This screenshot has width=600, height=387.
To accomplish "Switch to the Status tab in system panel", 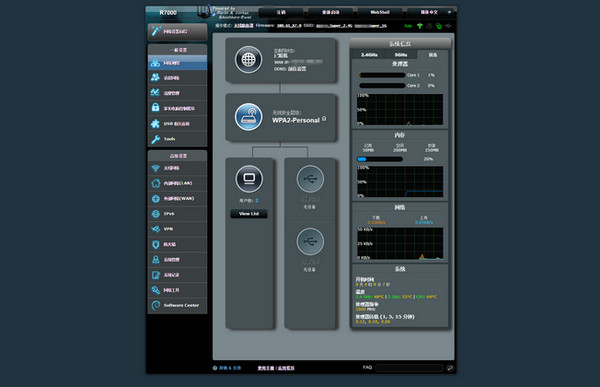I will point(433,55).
